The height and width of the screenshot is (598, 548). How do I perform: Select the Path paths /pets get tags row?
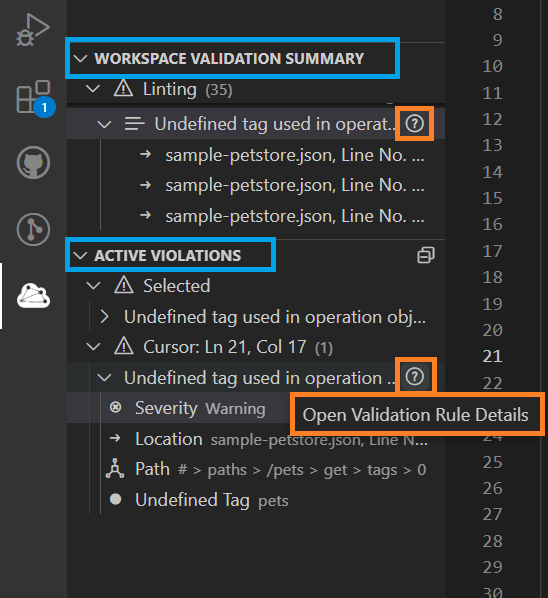[x=266, y=469]
